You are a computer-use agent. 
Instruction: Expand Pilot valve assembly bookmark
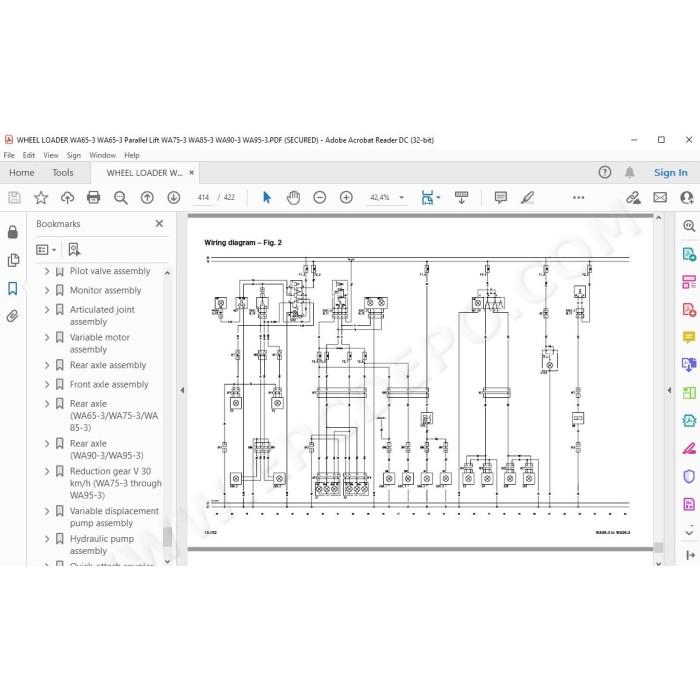point(47,271)
